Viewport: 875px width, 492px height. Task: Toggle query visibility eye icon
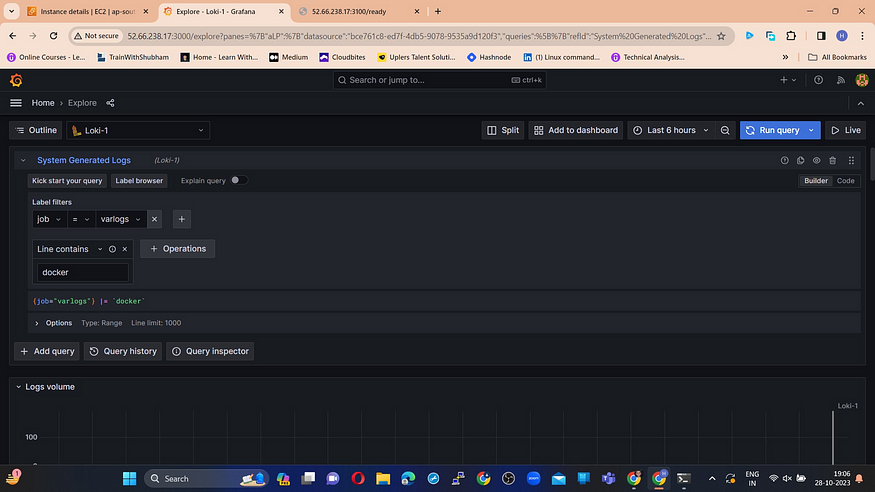point(816,160)
